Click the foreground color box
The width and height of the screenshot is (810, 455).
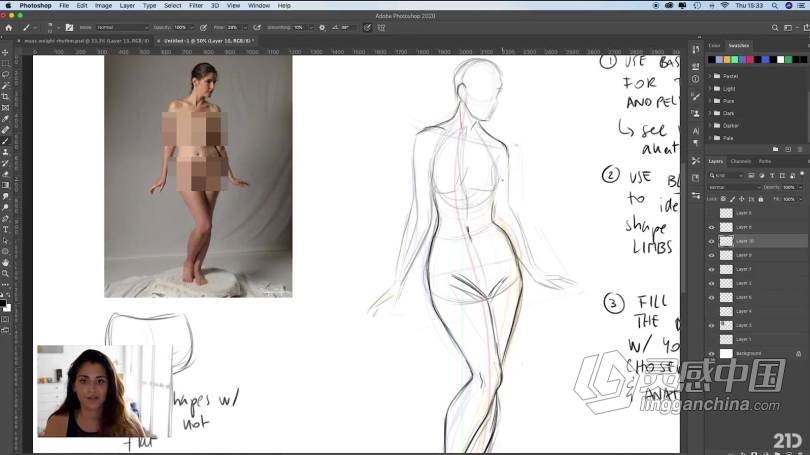(3, 303)
